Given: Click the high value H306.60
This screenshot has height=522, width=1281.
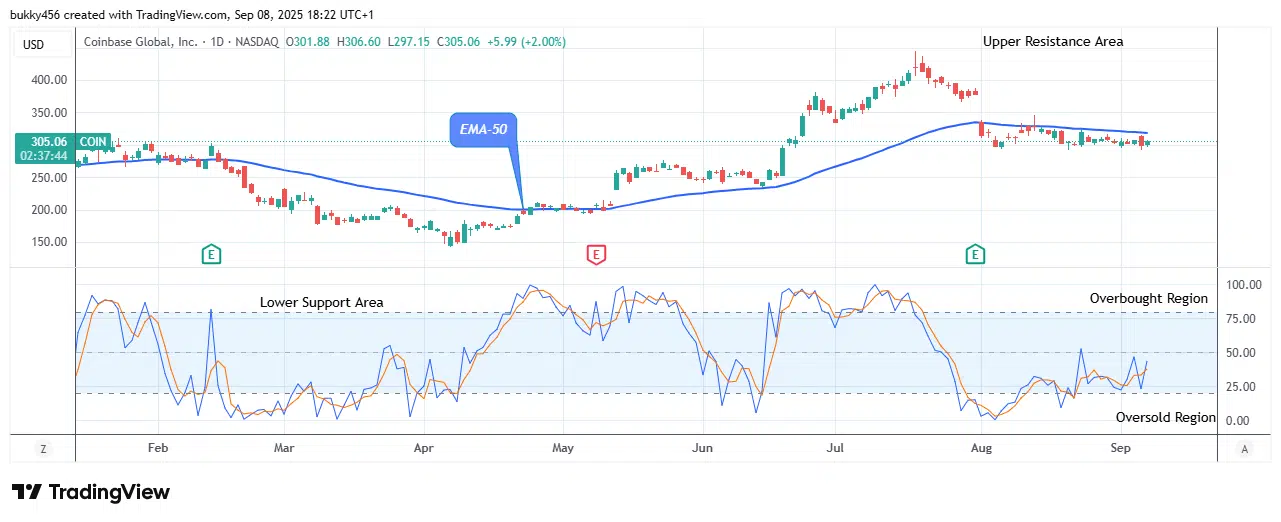Looking at the screenshot, I should (358, 42).
